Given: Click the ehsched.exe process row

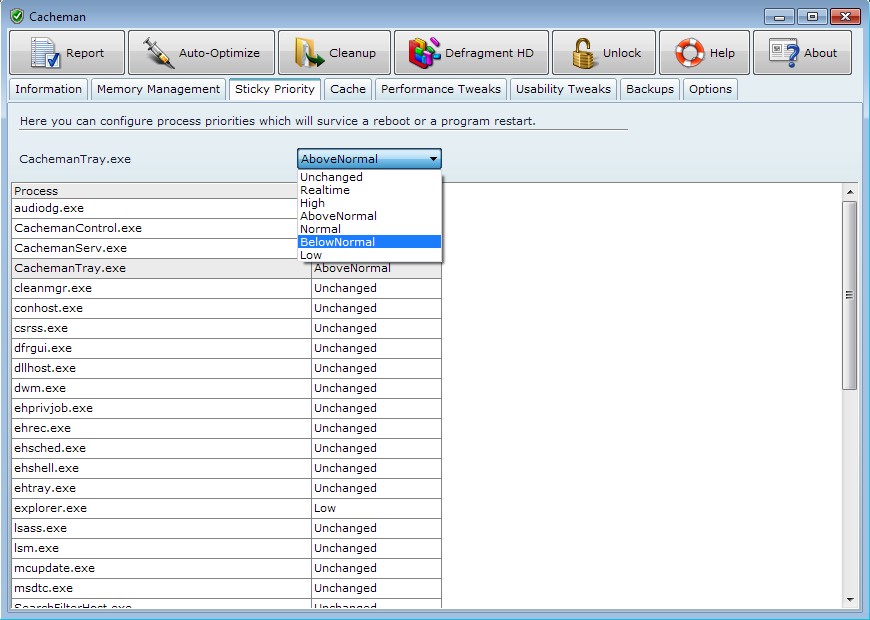Looking at the screenshot, I should point(161,448).
